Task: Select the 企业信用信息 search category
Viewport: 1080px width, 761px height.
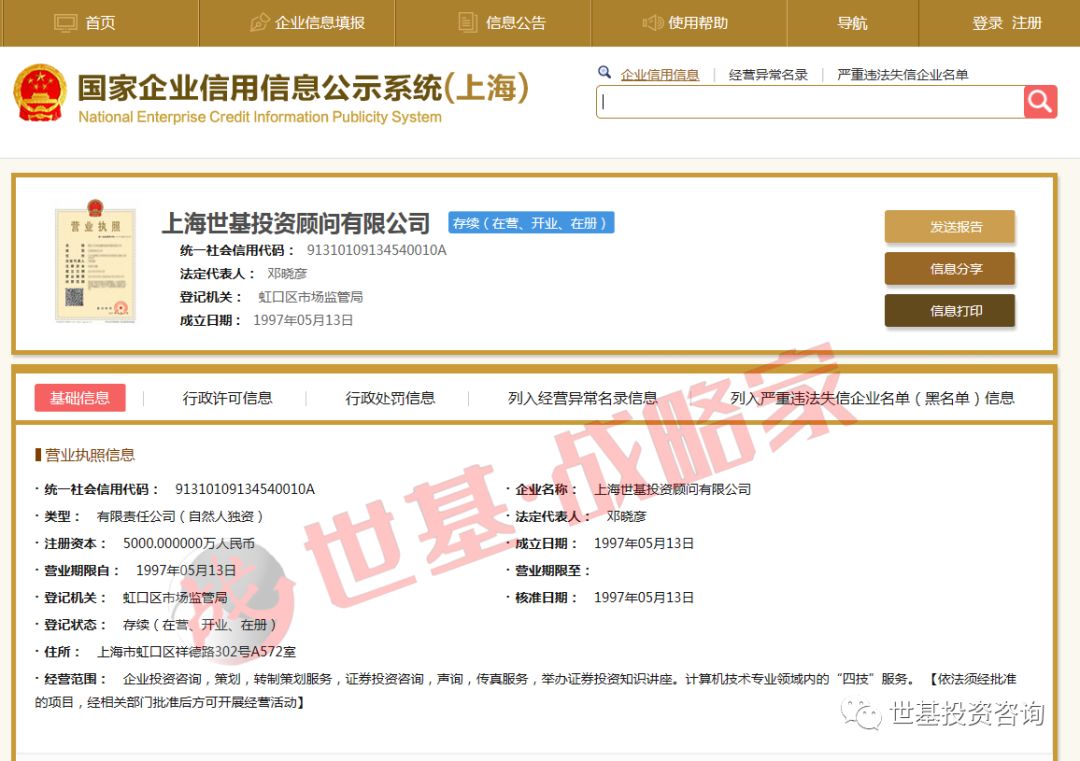Action: click(659, 74)
